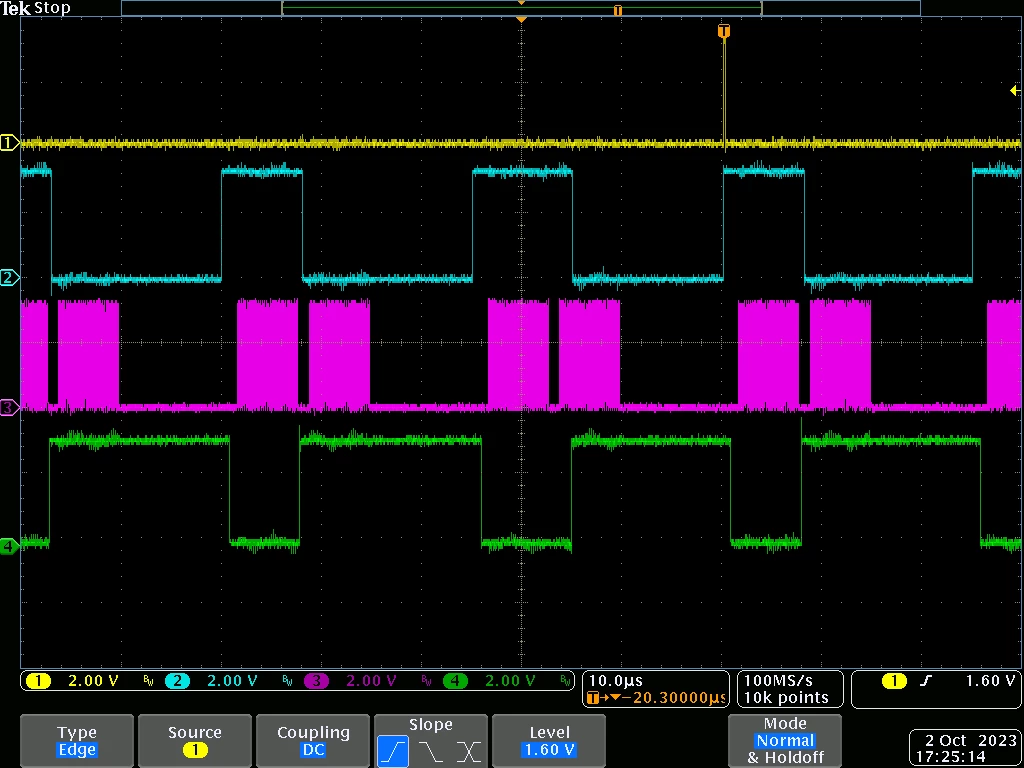Click the channel 4 green ground marker
Screen dimensions: 1024x768
point(9,546)
